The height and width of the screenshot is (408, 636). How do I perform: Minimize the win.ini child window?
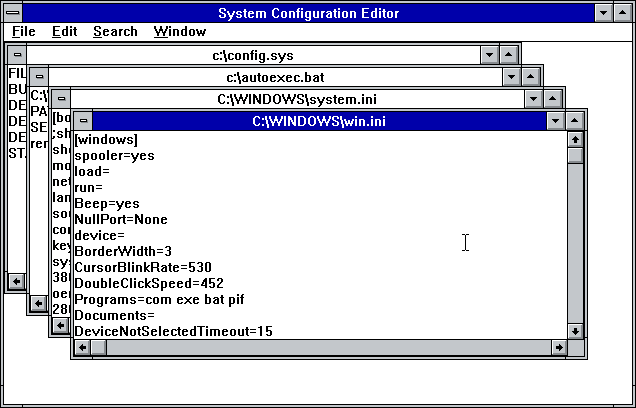coord(556,121)
